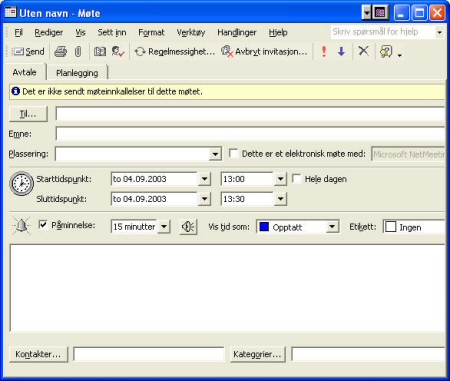Open the Verktøy menu
Screen dimensions: 450x381
[x=191, y=32]
